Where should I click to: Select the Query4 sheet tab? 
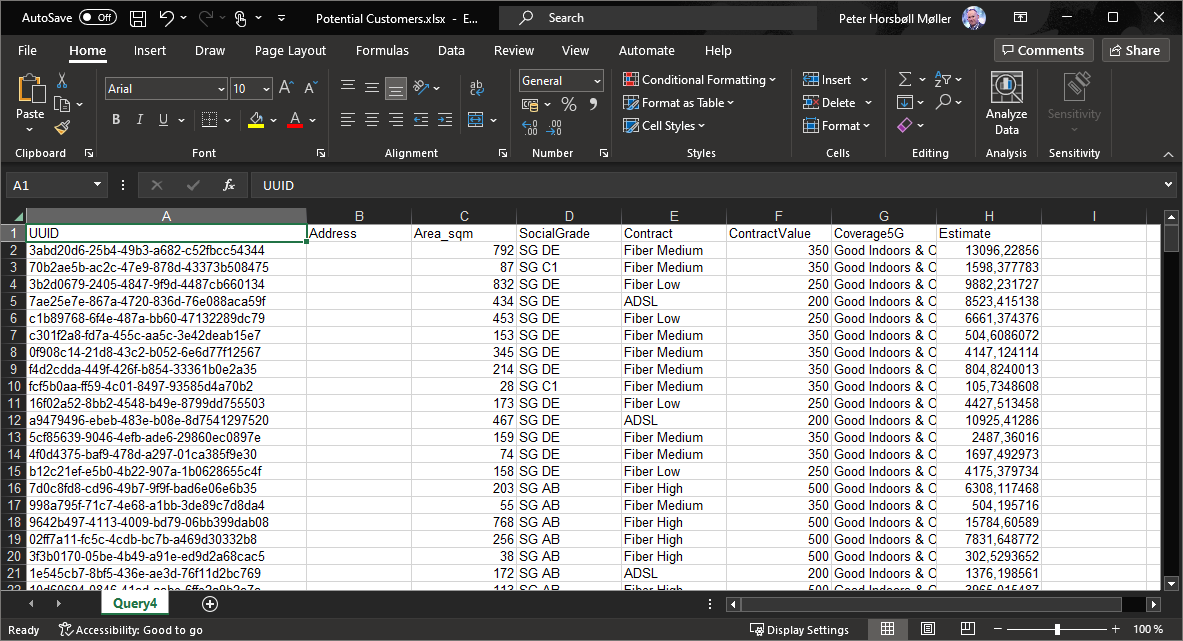point(134,603)
